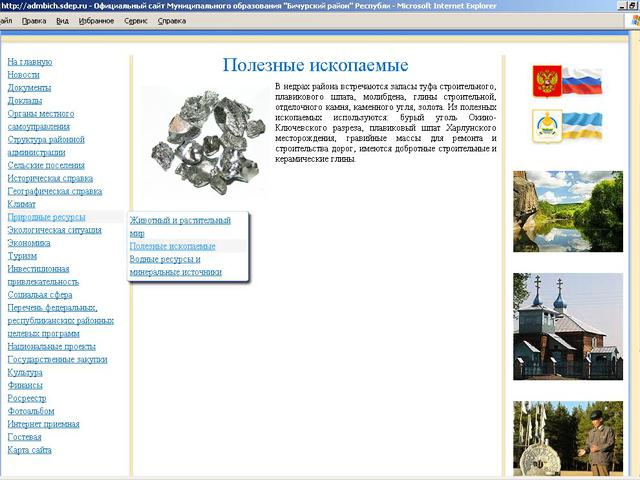640x480 pixels.
Task: Click the minerals photo in article
Action: pos(206,141)
